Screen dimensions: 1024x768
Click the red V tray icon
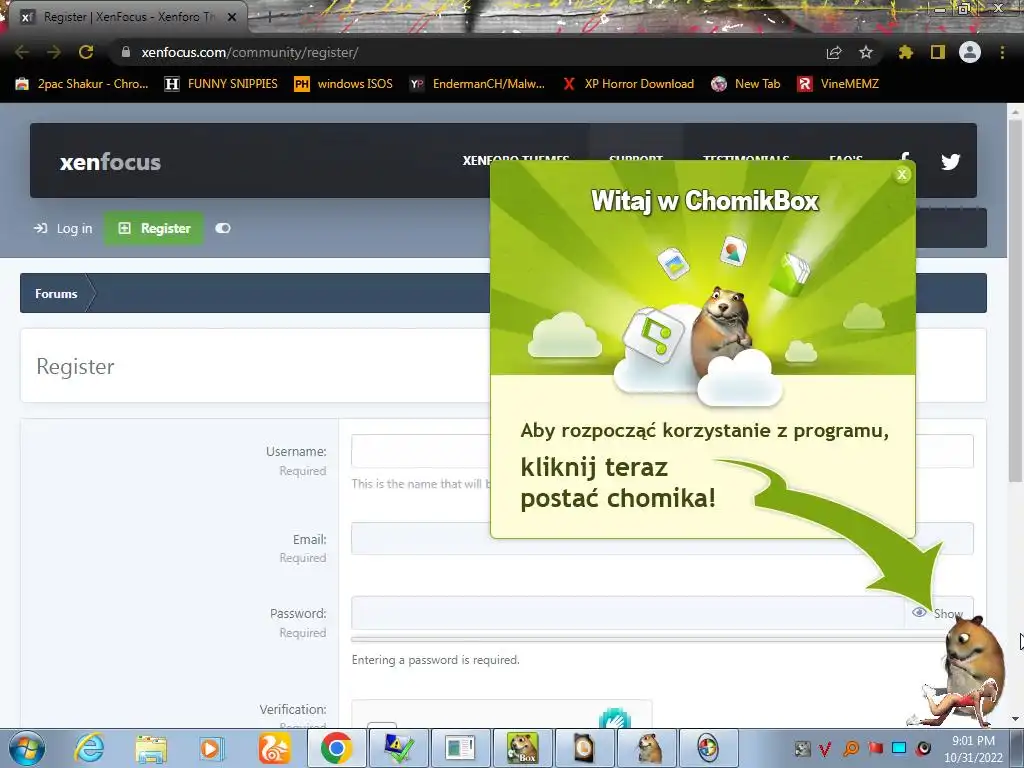point(825,748)
